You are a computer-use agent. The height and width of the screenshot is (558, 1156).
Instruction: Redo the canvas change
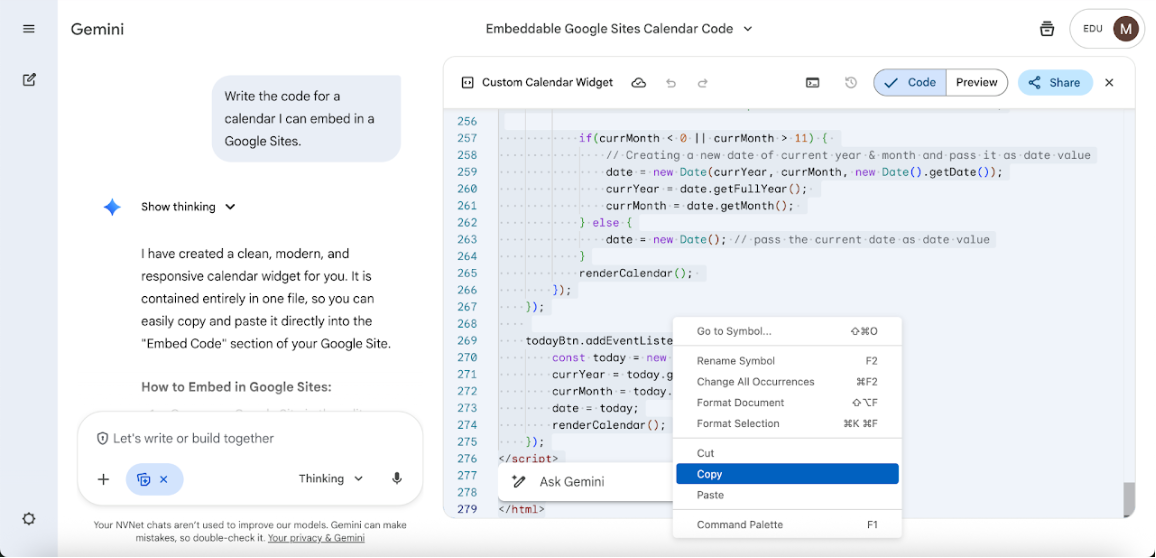[x=703, y=83]
